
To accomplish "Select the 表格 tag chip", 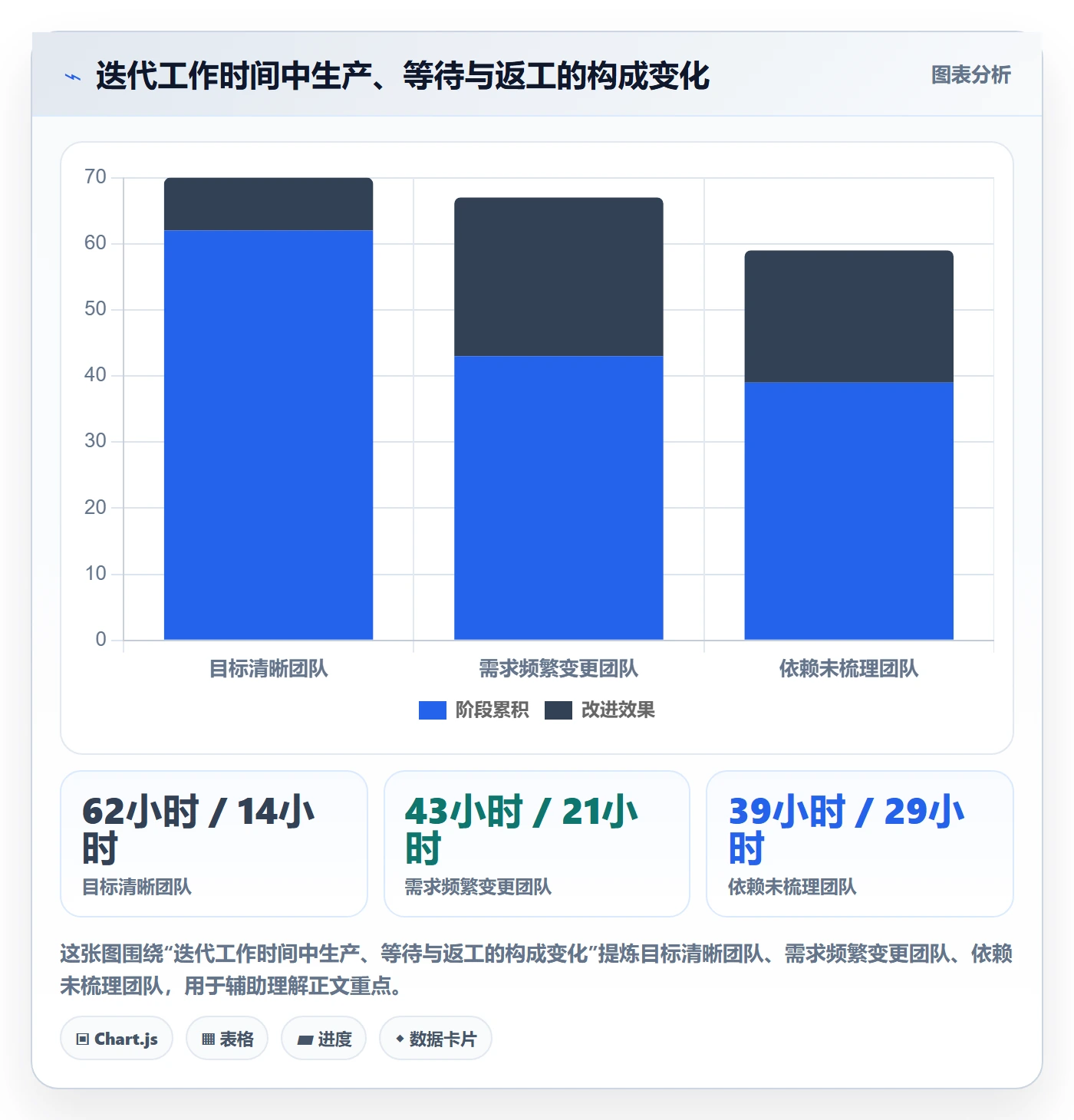I will (227, 1039).
